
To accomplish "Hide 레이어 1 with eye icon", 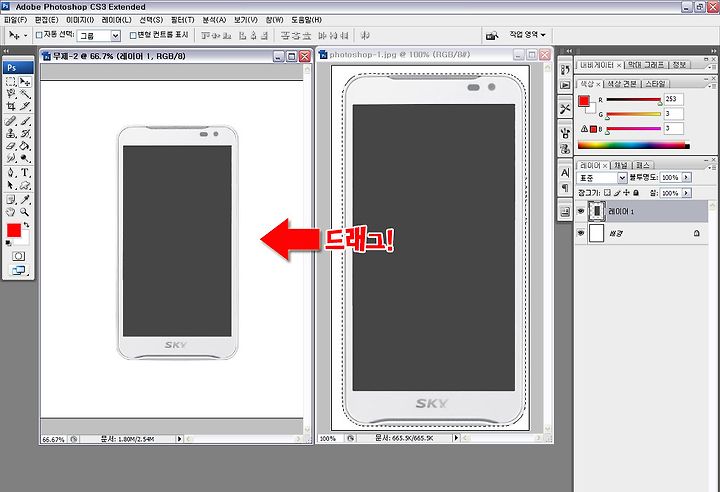I will click(581, 211).
